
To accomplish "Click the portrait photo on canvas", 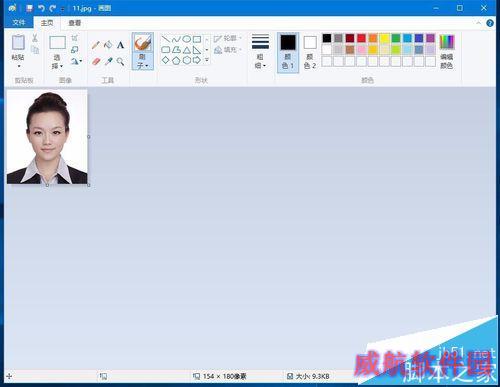I will (47, 137).
